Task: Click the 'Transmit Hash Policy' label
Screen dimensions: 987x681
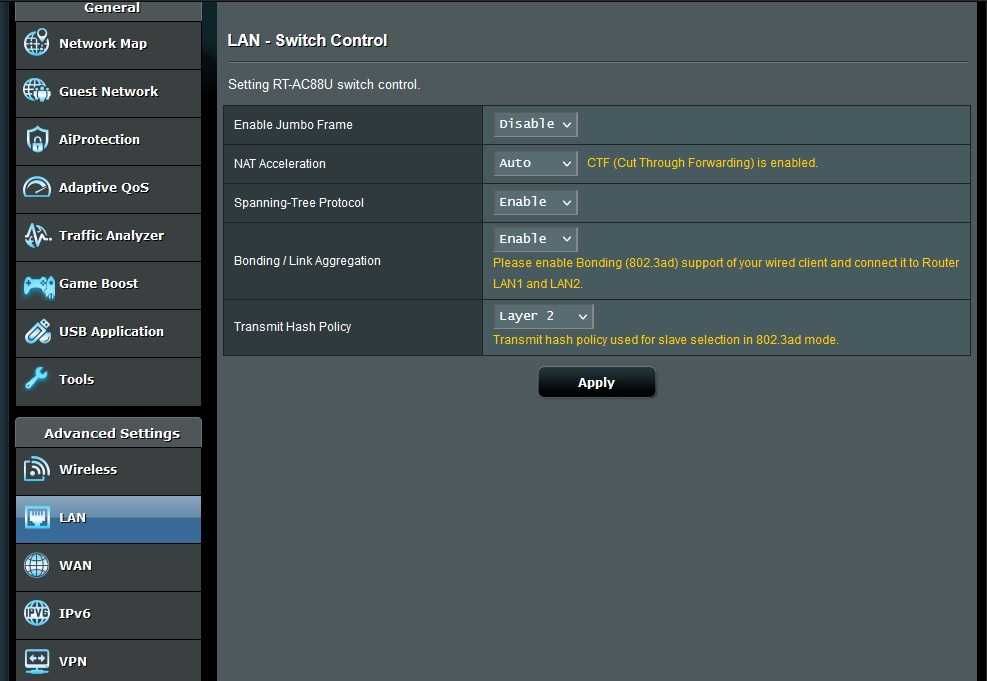Action: (292, 327)
